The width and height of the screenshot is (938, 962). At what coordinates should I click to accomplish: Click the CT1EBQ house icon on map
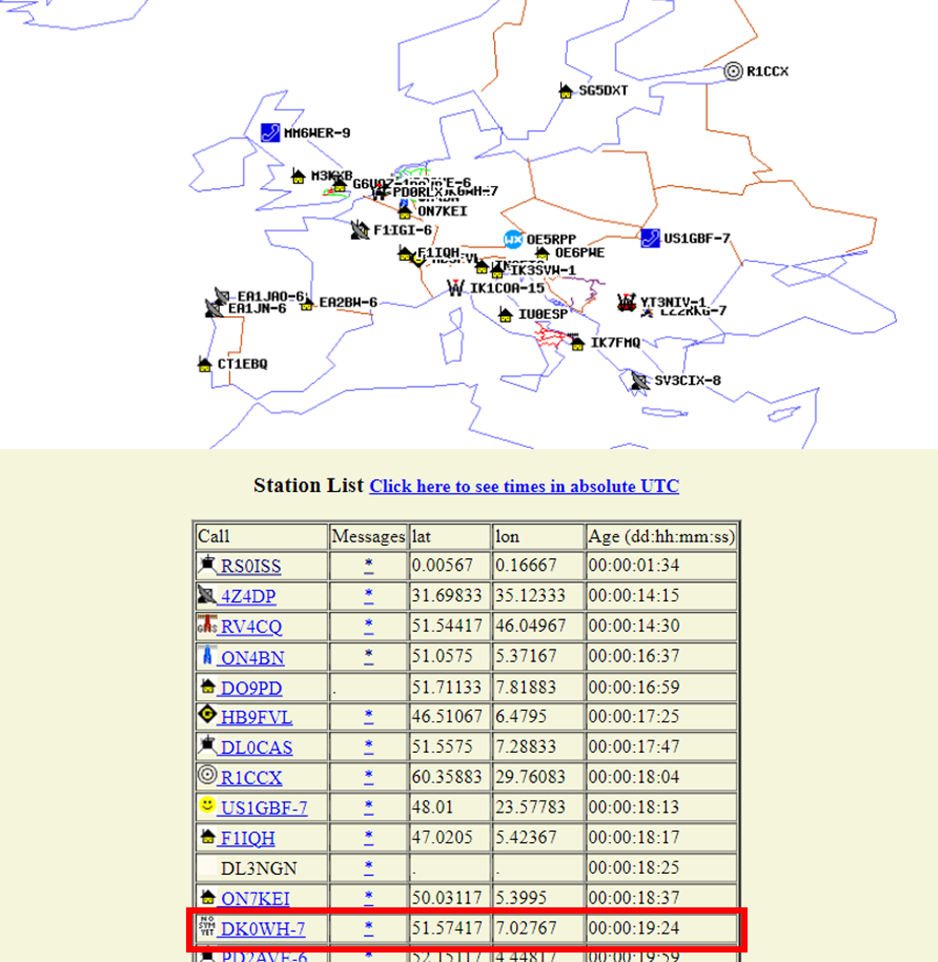pos(205,364)
